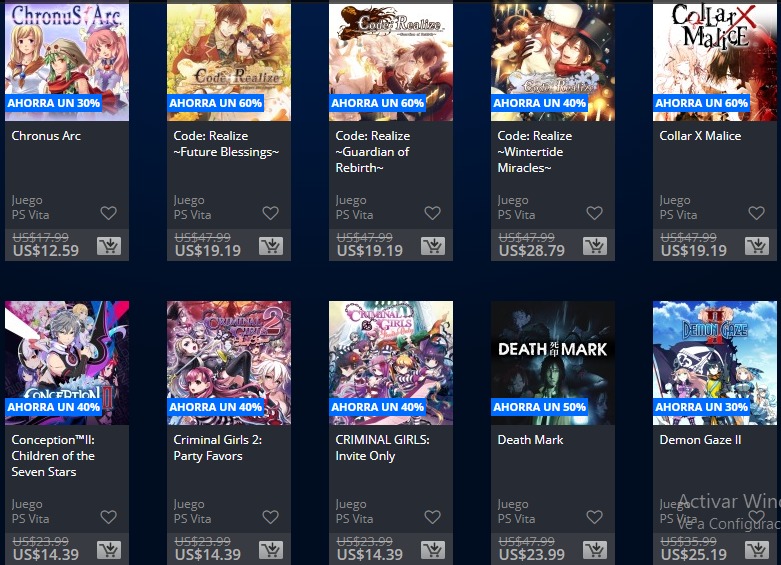Toggle wishlist heart for Collar X Malice
This screenshot has height=565, width=781.
pyautogui.click(x=757, y=213)
